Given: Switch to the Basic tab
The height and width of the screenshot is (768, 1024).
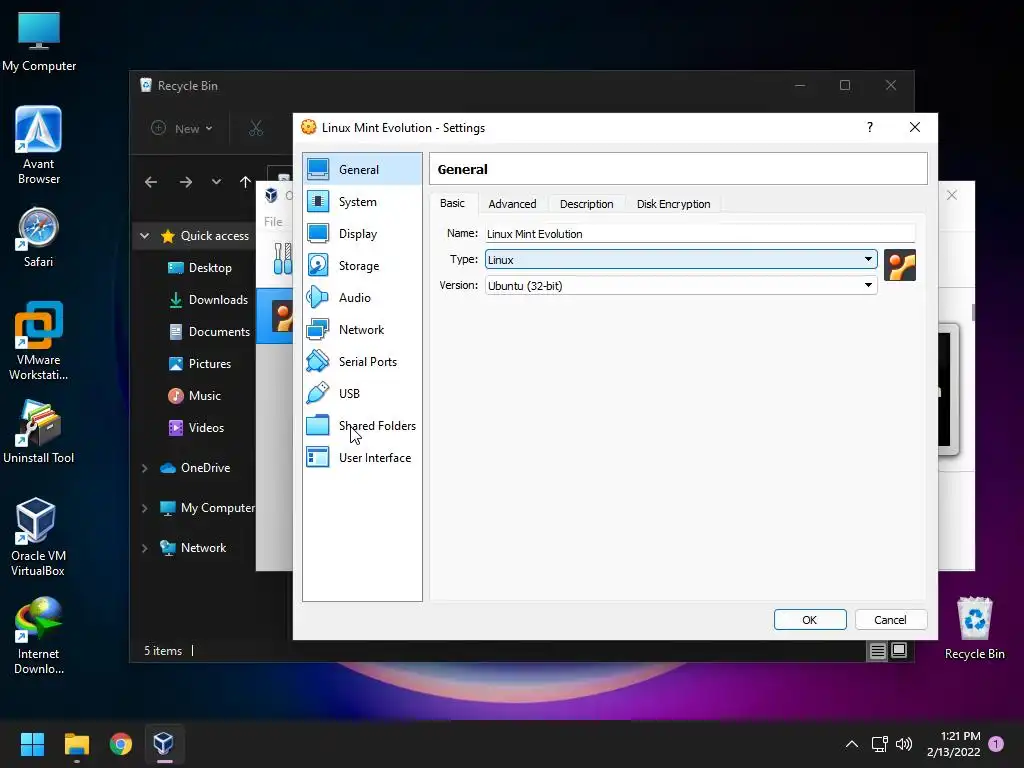Looking at the screenshot, I should [x=453, y=203].
